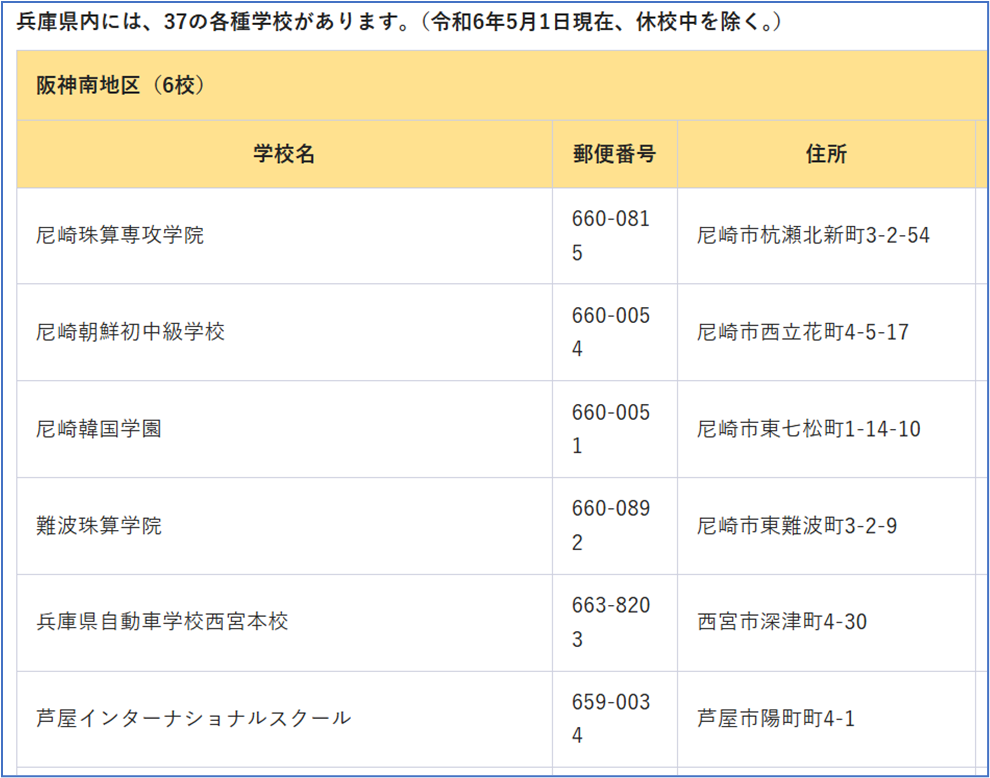990x778 pixels.
Task: Click 兵庫県自動車学校西宮本校 in the table
Action: 162,622
